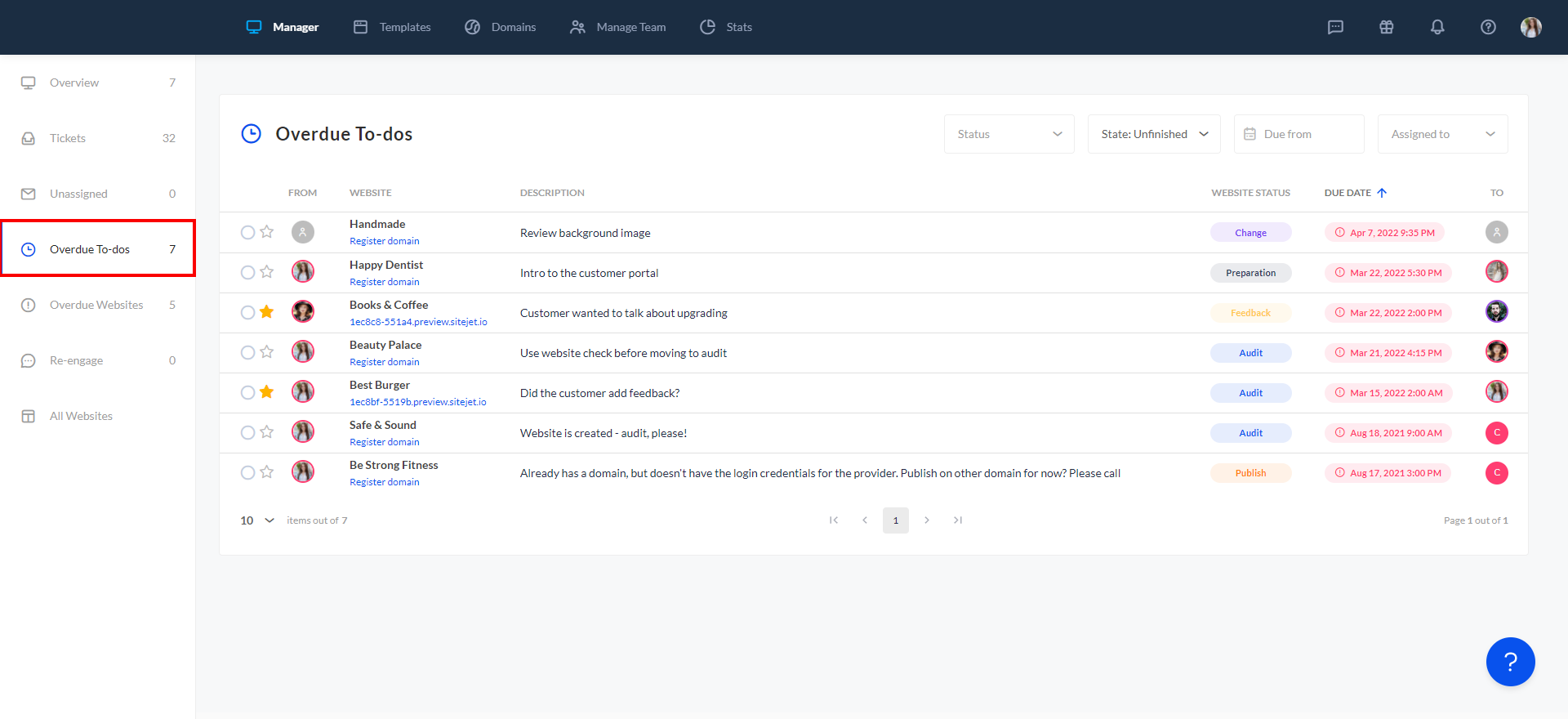Viewport: 1568px width, 719px height.
Task: Open the blue floating help button
Action: (1510, 662)
